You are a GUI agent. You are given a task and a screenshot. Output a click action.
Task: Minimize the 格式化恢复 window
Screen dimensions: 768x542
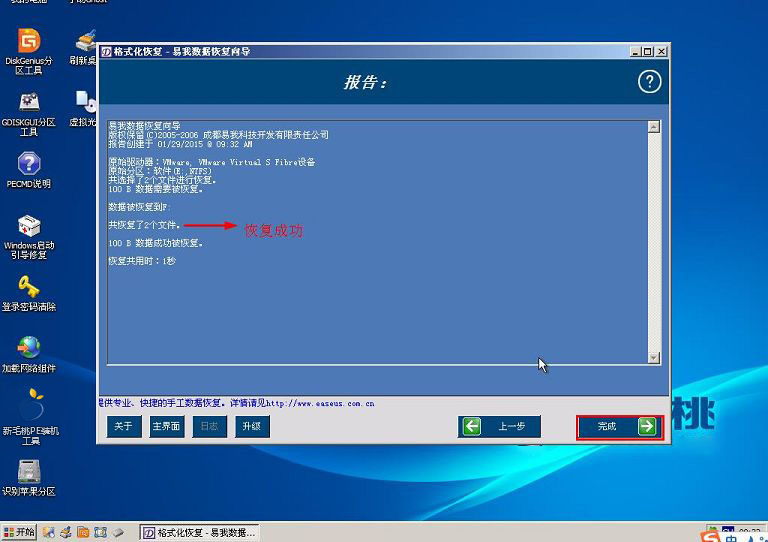pos(635,51)
